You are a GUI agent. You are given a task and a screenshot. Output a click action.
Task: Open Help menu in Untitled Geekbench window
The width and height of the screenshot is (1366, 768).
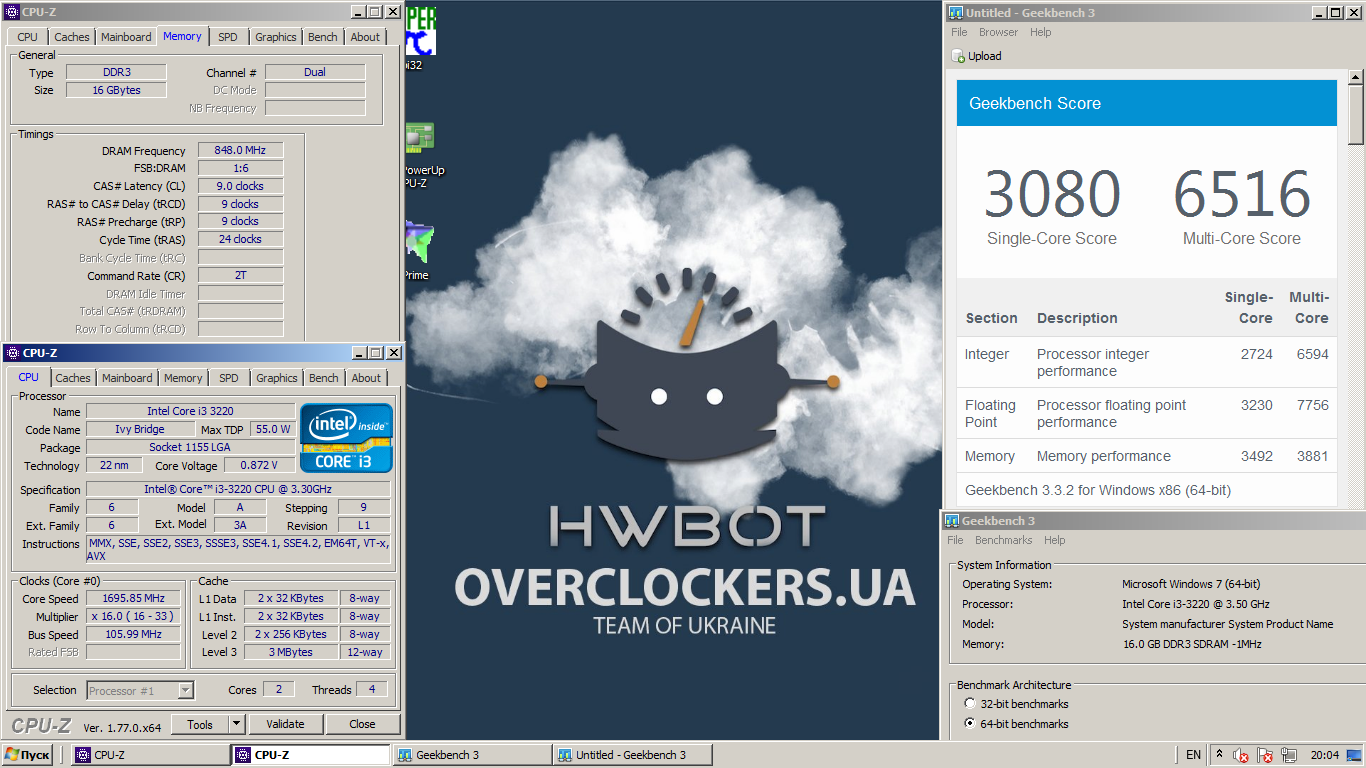pyautogui.click(x=1041, y=32)
